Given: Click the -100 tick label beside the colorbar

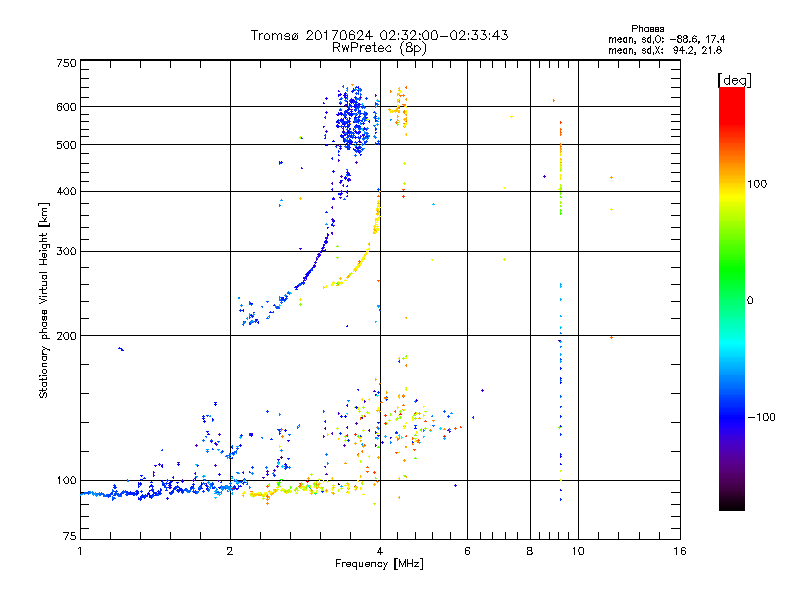Looking at the screenshot, I should [x=760, y=417].
